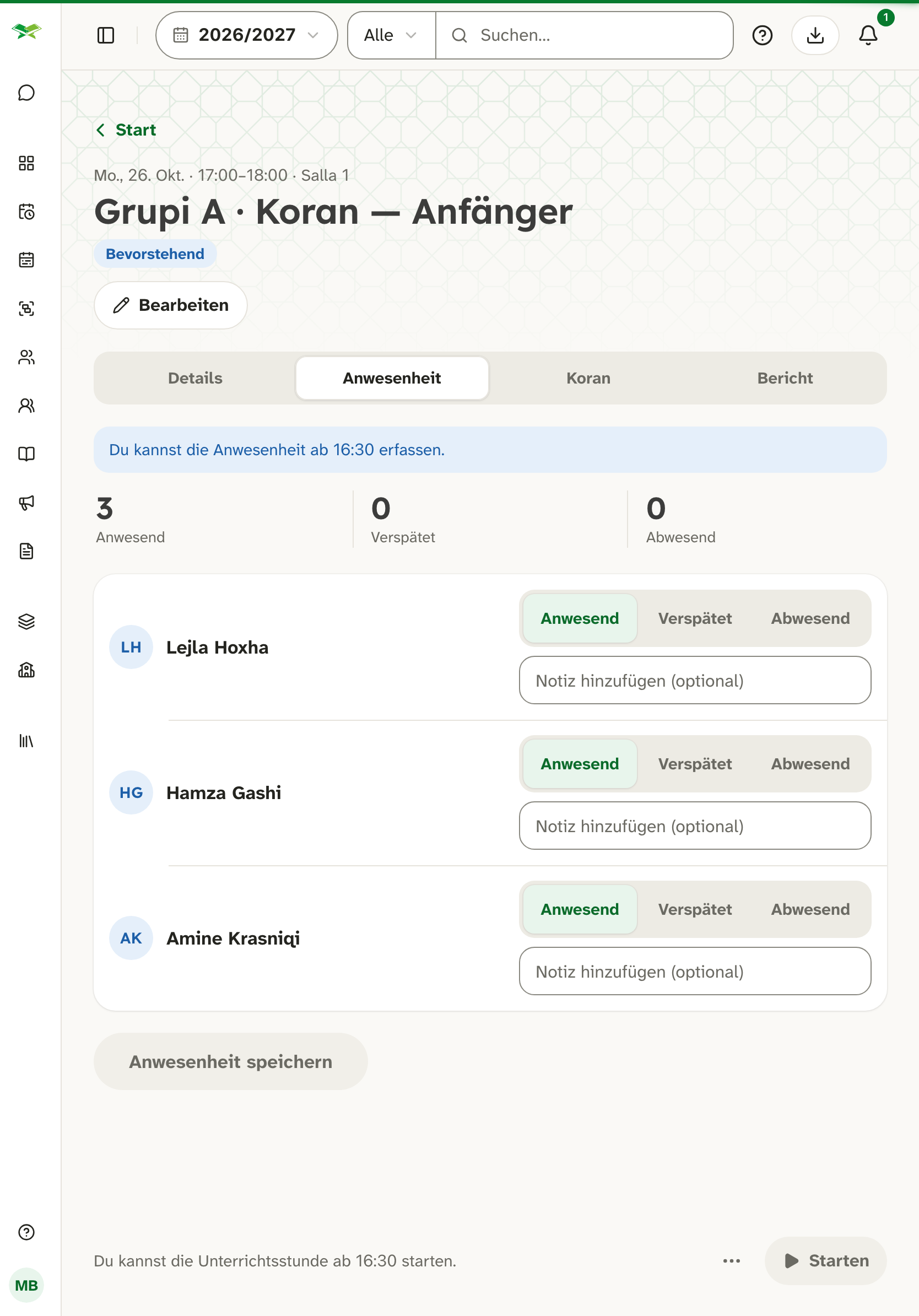Mark Hamza Gashi as Verspätet
919x1316 pixels.
(694, 764)
